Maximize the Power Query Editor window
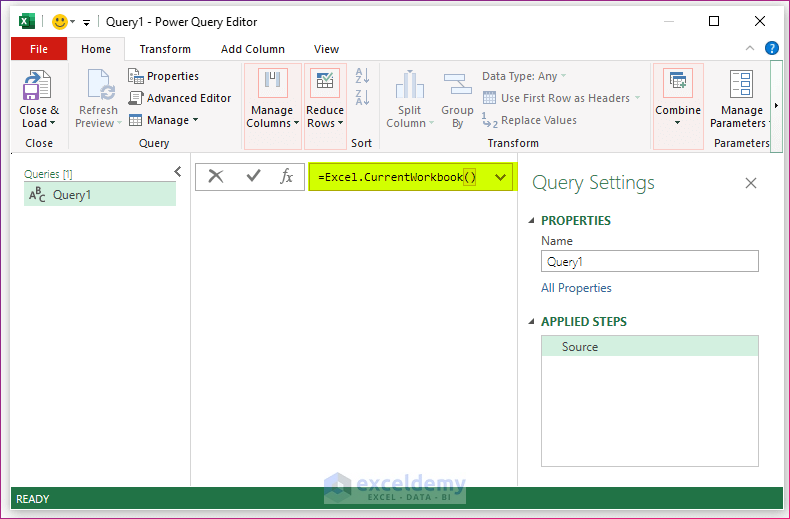 pyautogui.click(x=713, y=21)
